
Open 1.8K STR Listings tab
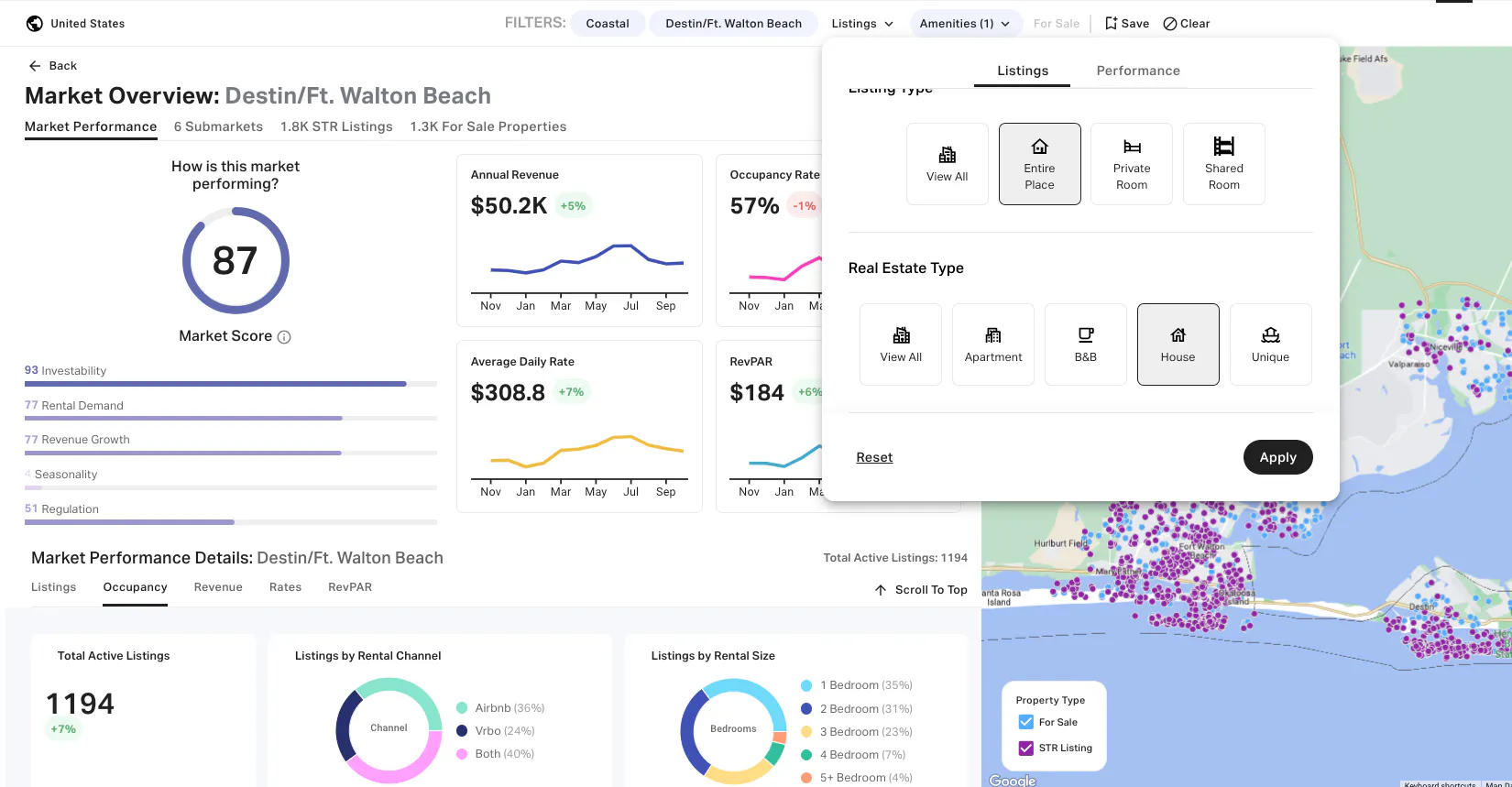pyautogui.click(x=336, y=126)
